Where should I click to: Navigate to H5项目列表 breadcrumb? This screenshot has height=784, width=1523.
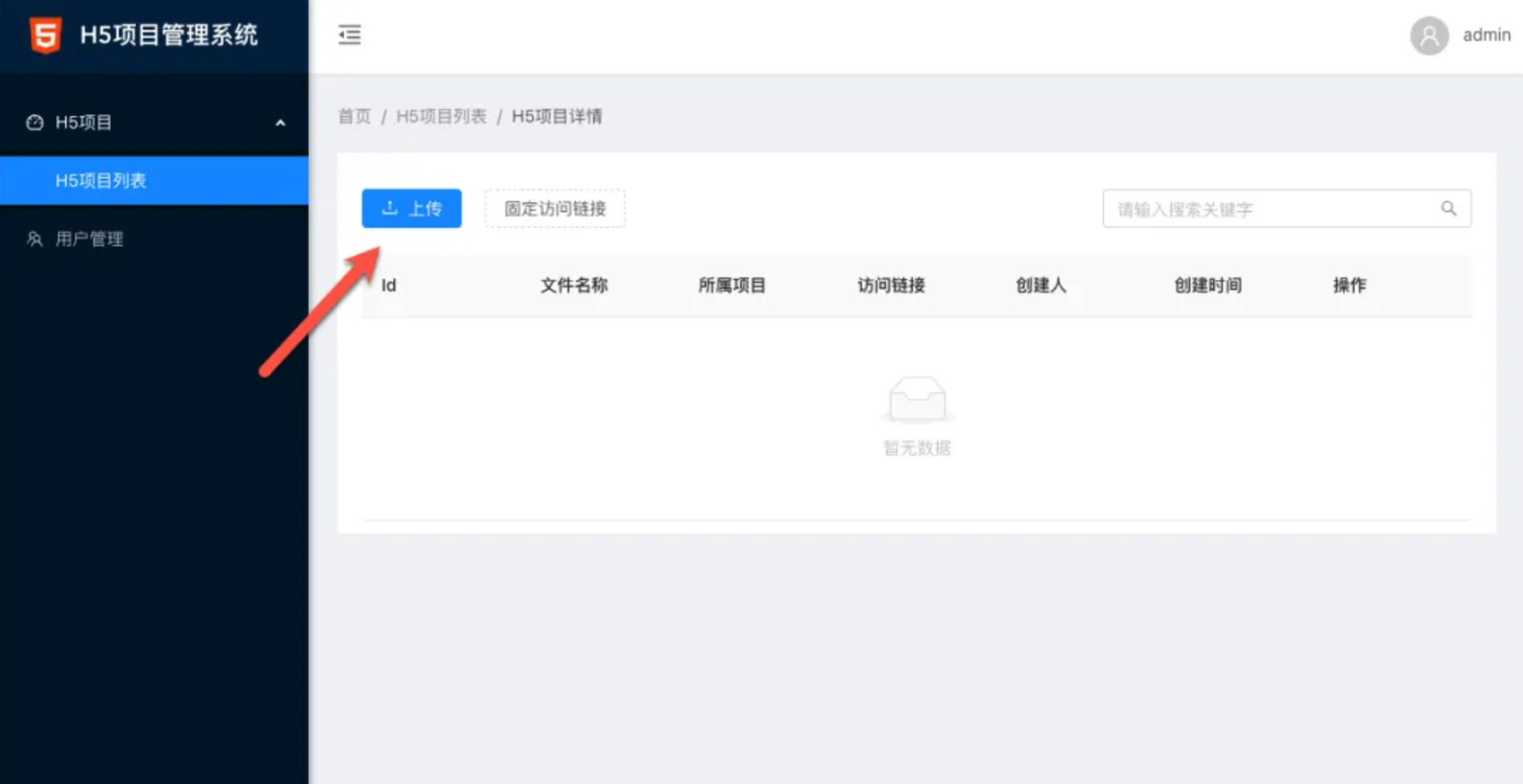[441, 116]
